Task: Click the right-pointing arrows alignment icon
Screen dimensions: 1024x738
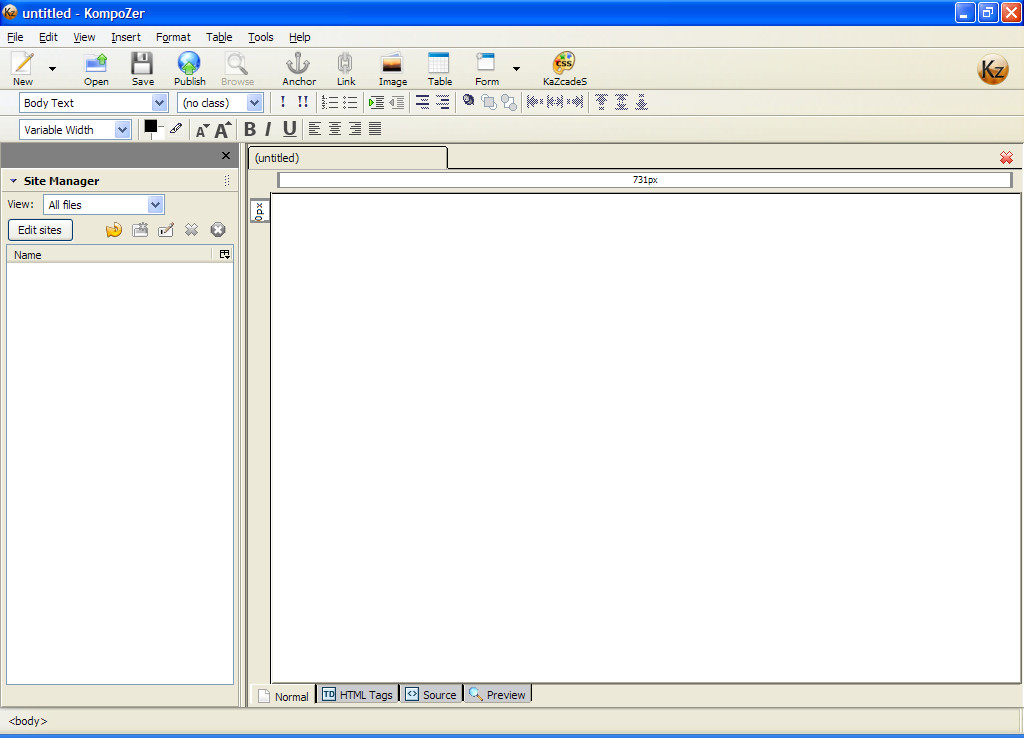Action: pos(575,101)
